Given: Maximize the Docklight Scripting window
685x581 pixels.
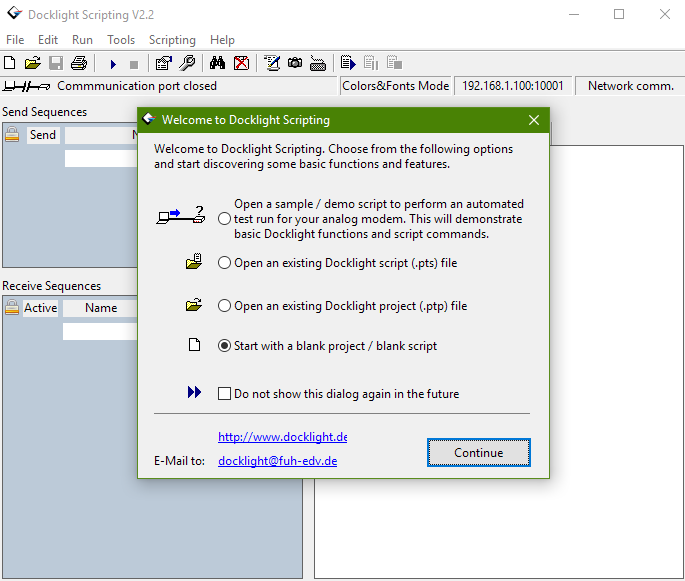Looking at the screenshot, I should click(619, 14).
